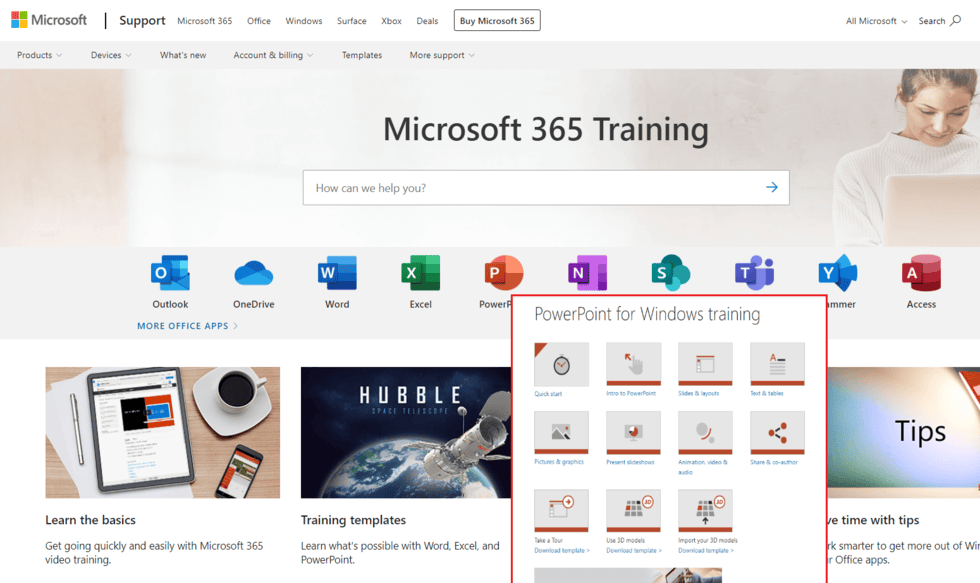Image resolution: width=980 pixels, height=583 pixels.
Task: Open the What's new menu item
Action: pyautogui.click(x=182, y=55)
